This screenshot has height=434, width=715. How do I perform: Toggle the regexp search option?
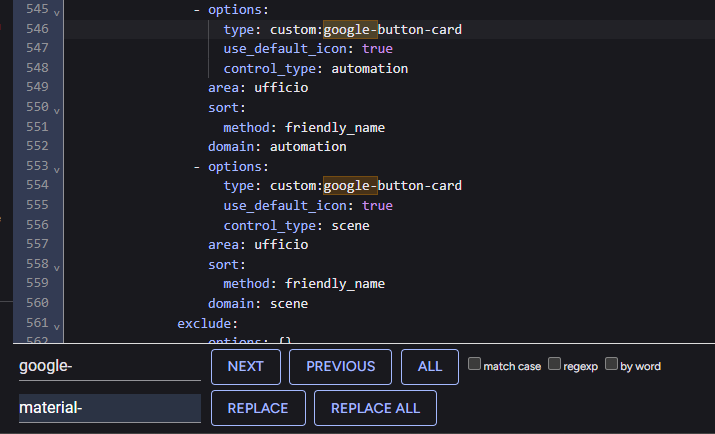click(555, 365)
